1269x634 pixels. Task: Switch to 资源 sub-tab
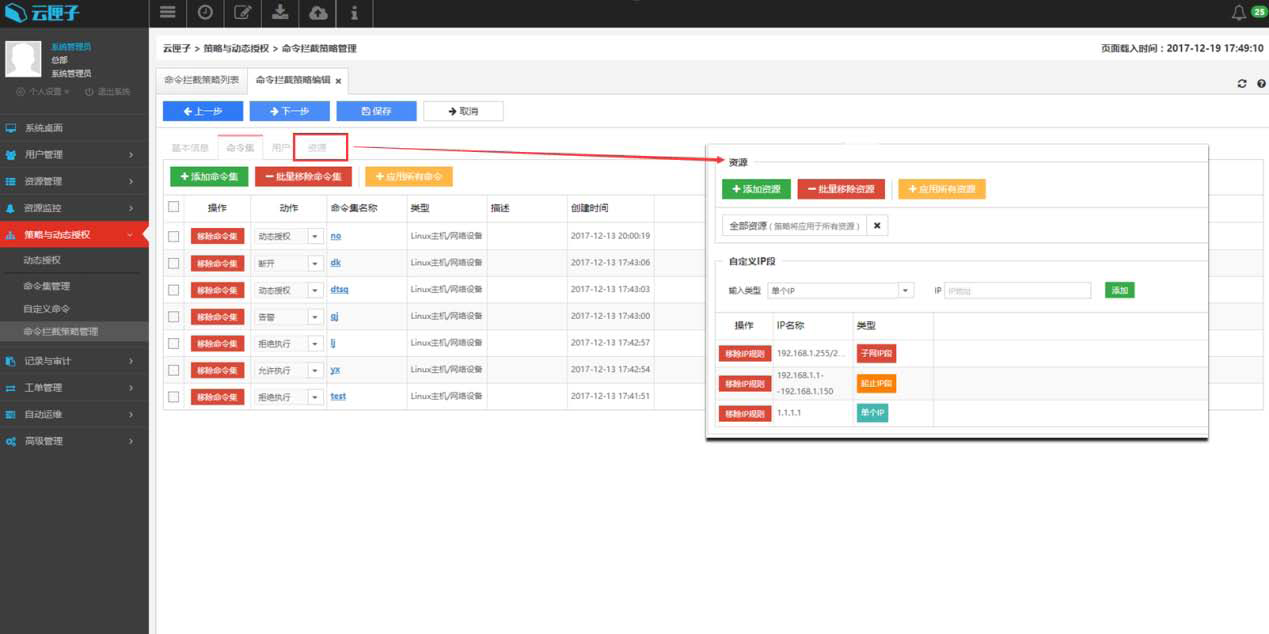(x=317, y=148)
